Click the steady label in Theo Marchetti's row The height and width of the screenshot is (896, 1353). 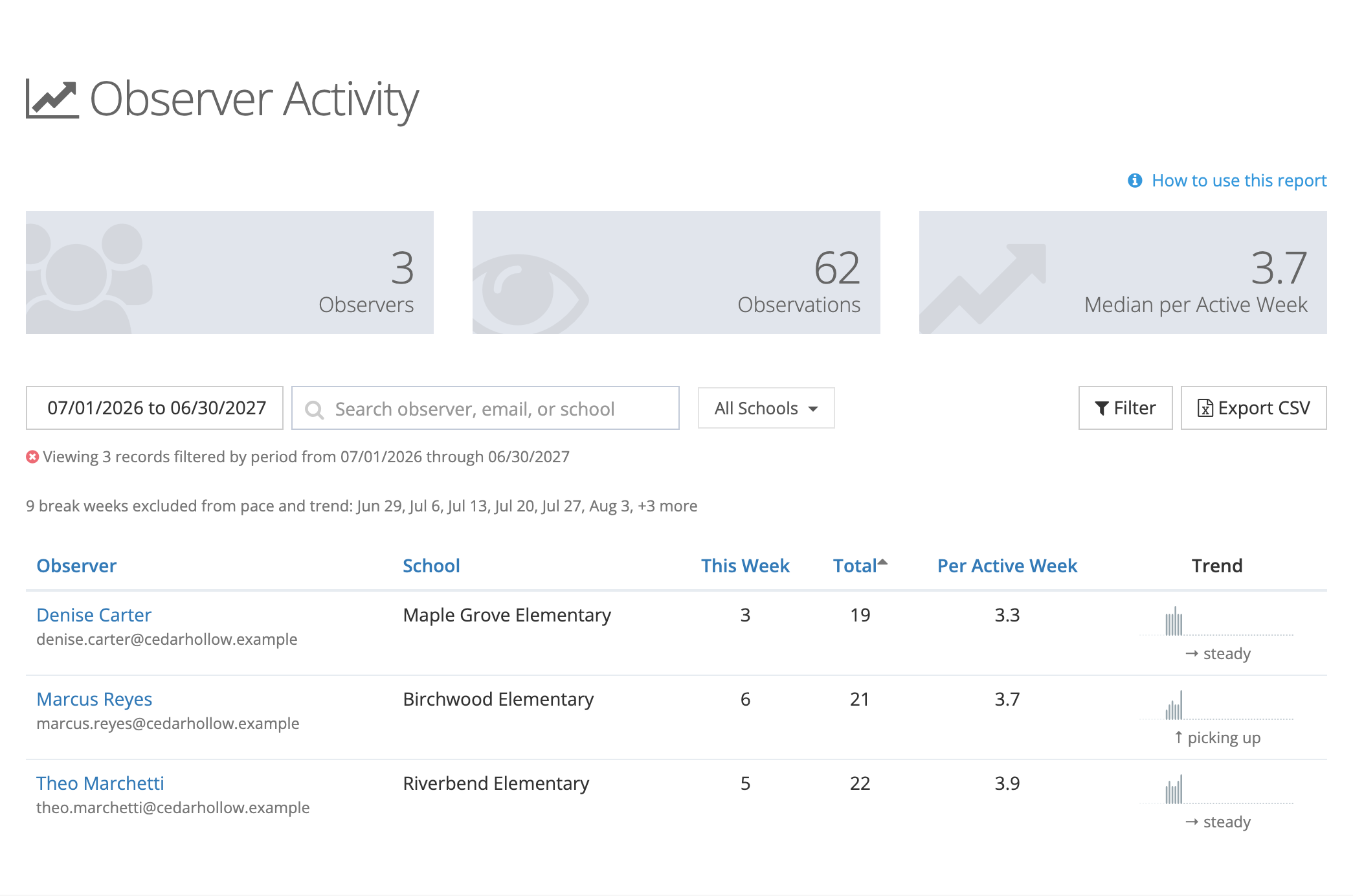[1218, 822]
